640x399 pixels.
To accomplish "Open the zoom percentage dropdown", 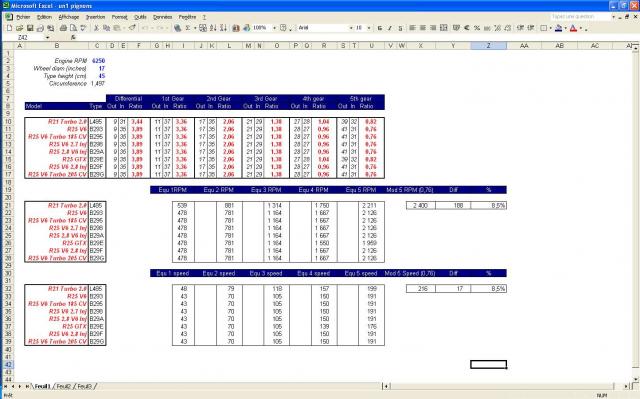I will (x=274, y=28).
